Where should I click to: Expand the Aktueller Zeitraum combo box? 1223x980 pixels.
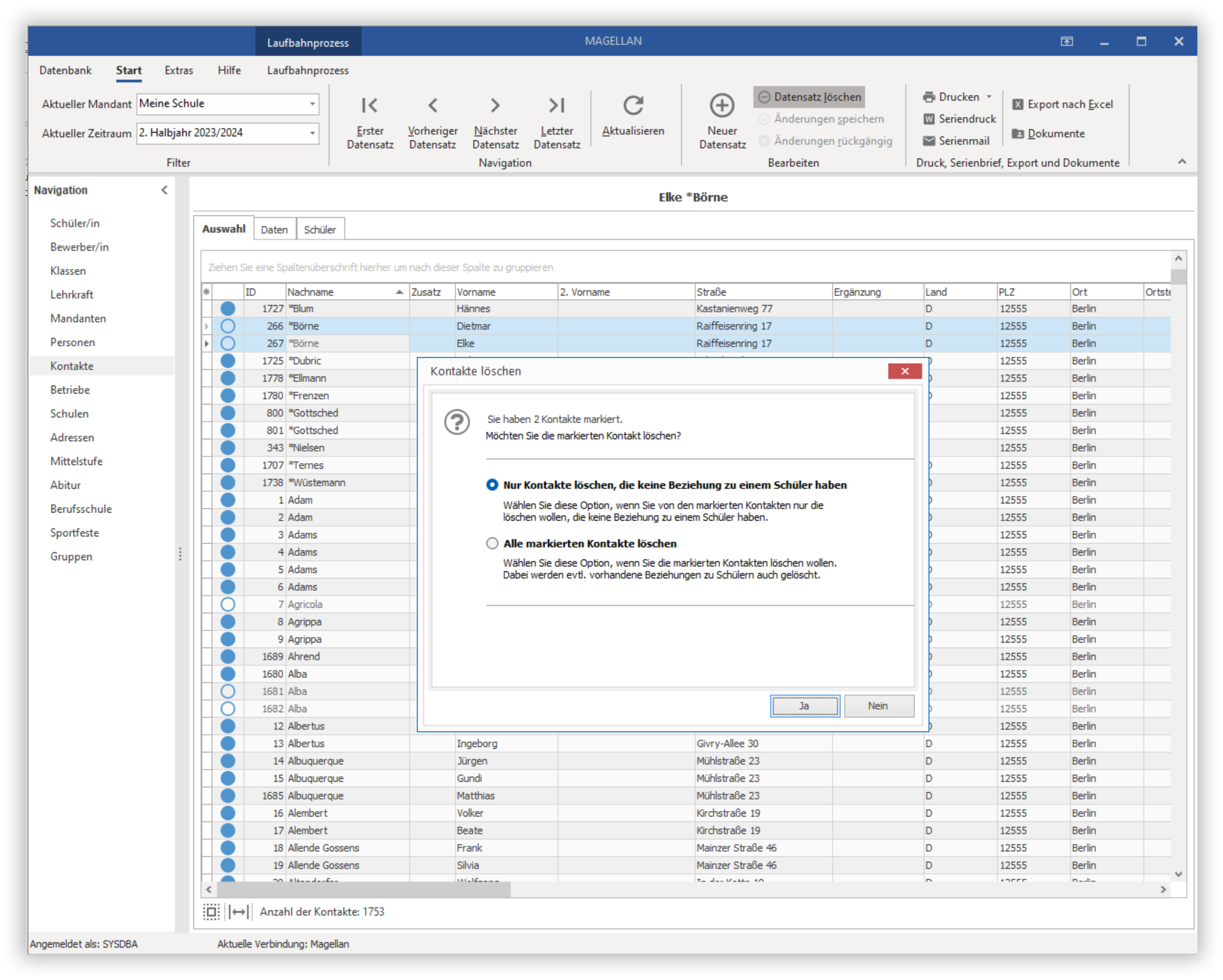point(312,133)
